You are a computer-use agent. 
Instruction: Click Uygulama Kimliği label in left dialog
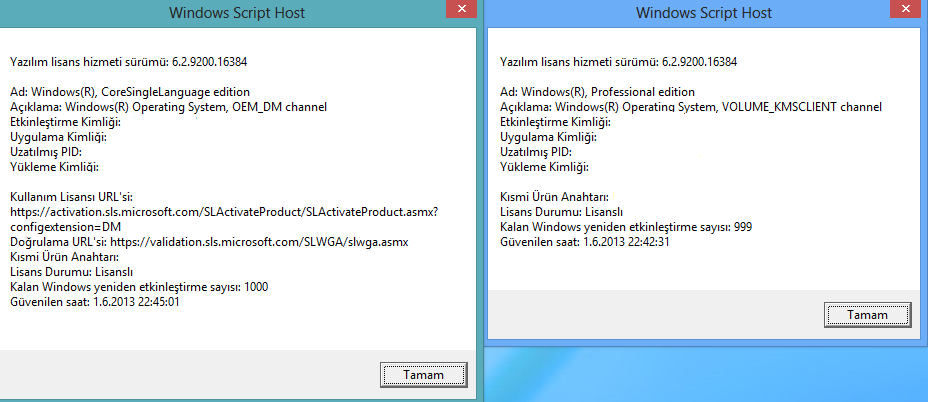click(x=59, y=137)
